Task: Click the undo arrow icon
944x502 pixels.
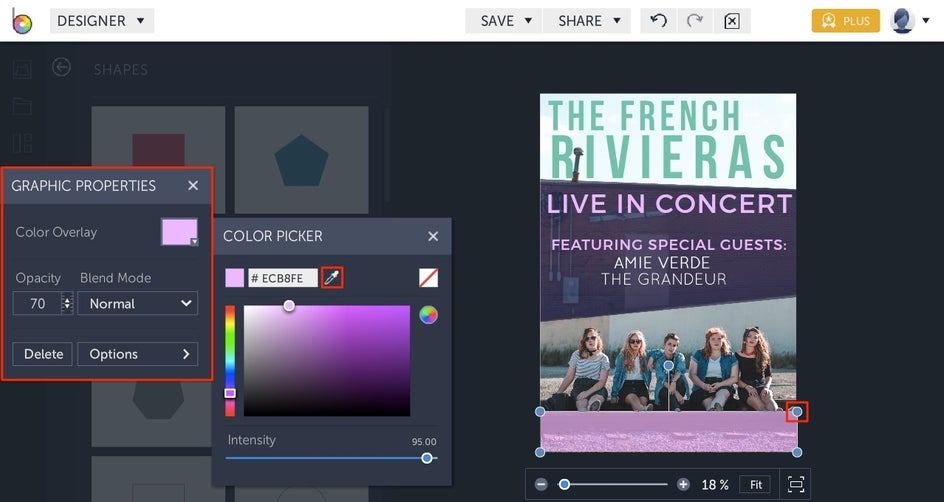Action: (x=659, y=20)
